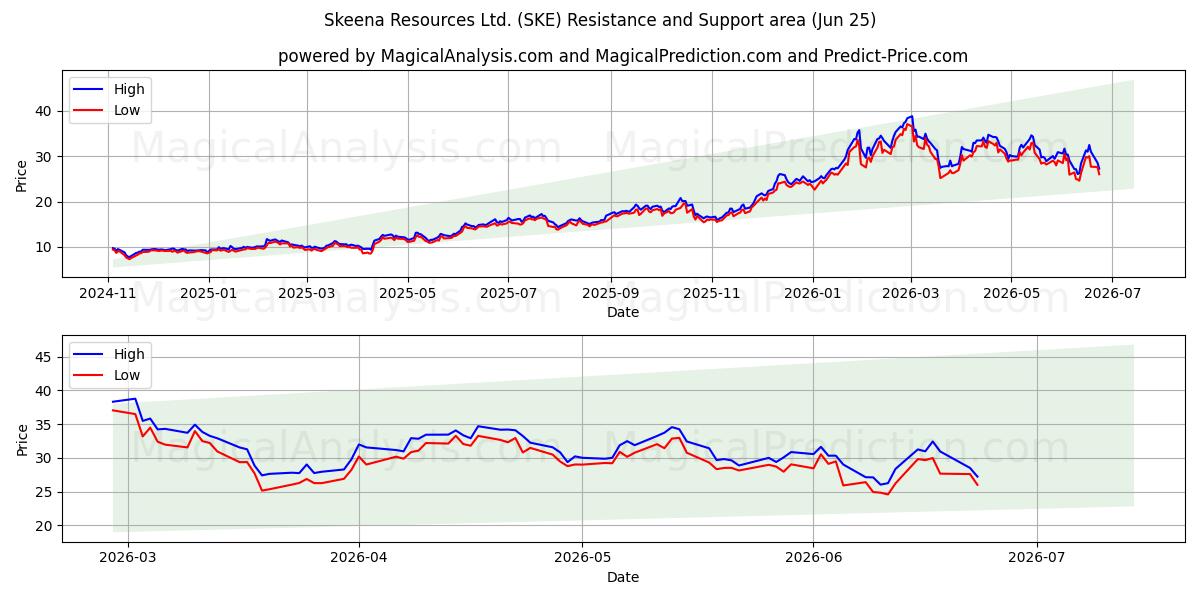This screenshot has width=1200, height=600.
Task: Click the '2026-05' tick on lower x-axis
Action: click(583, 558)
